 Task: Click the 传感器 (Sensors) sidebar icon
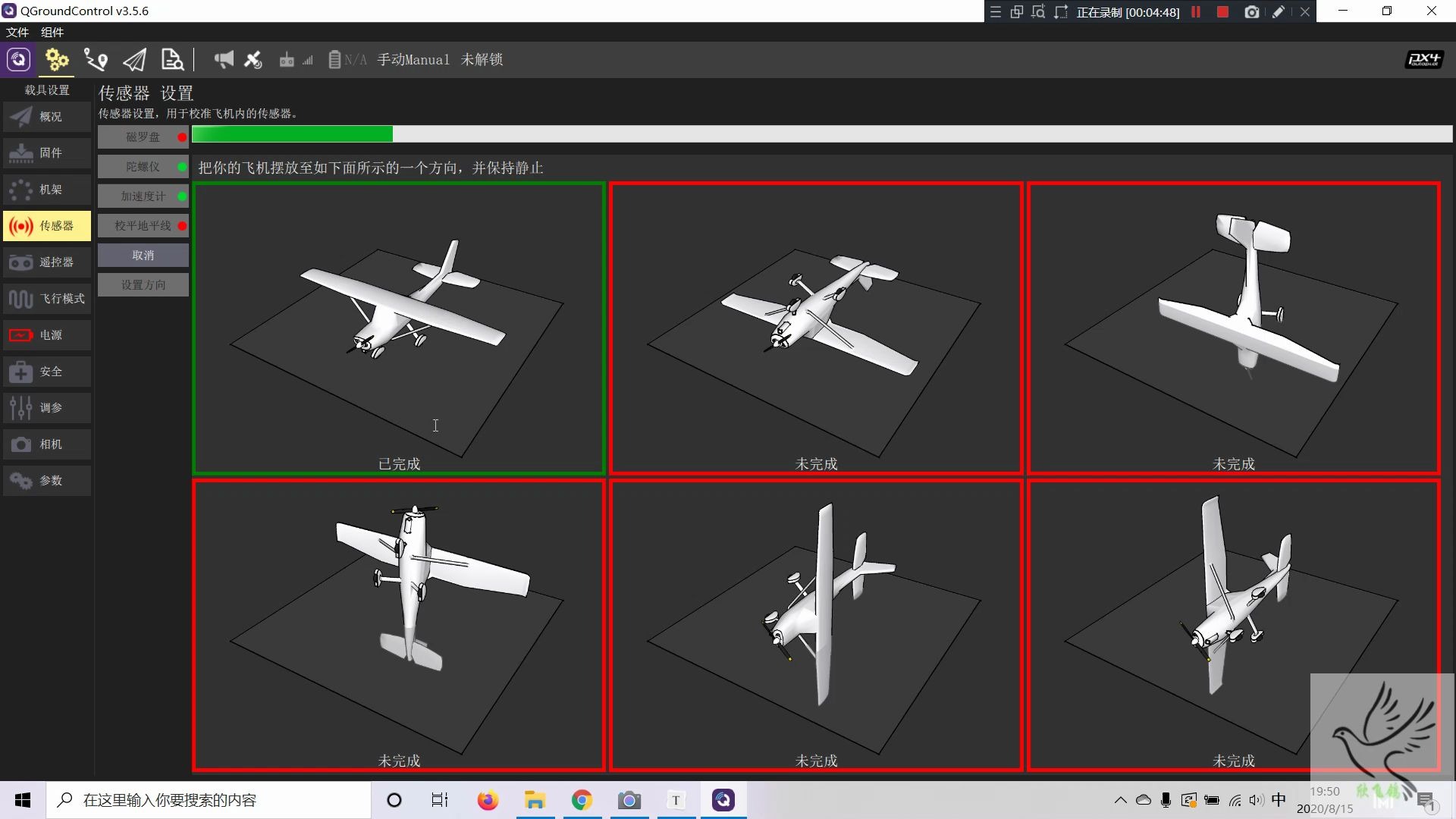point(45,225)
